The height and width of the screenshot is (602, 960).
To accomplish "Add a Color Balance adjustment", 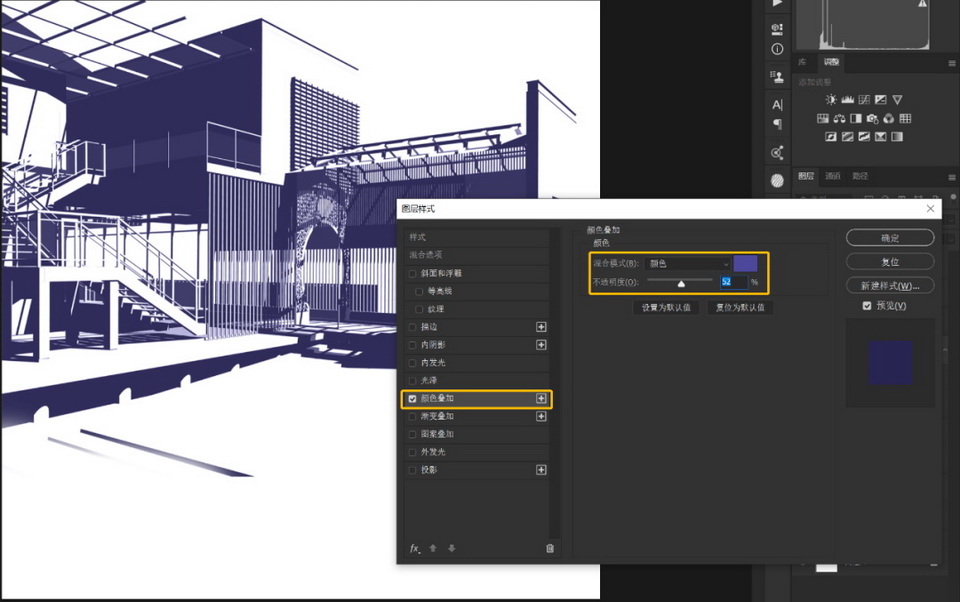I will tap(840, 119).
